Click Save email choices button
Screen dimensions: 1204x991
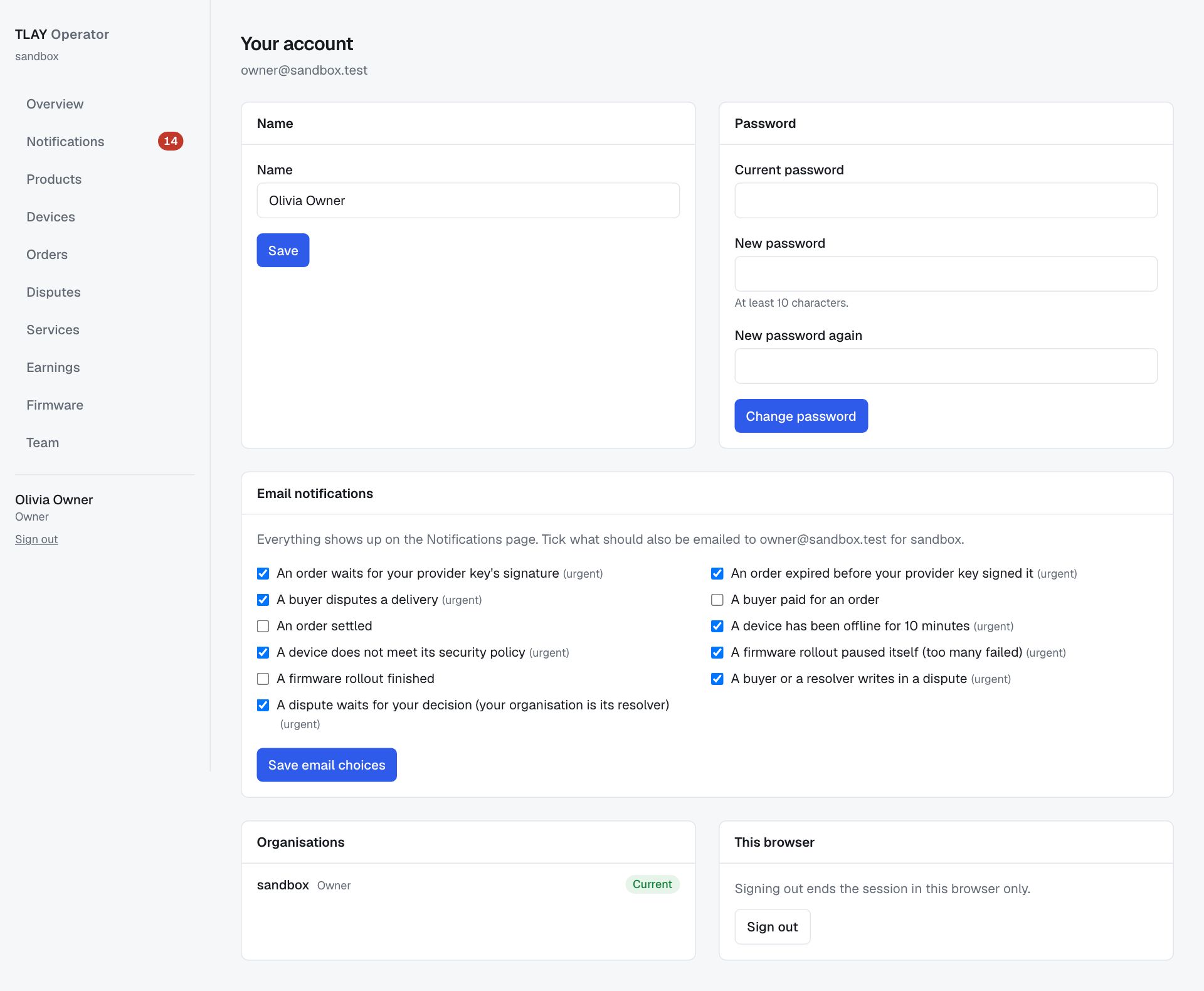click(x=327, y=765)
